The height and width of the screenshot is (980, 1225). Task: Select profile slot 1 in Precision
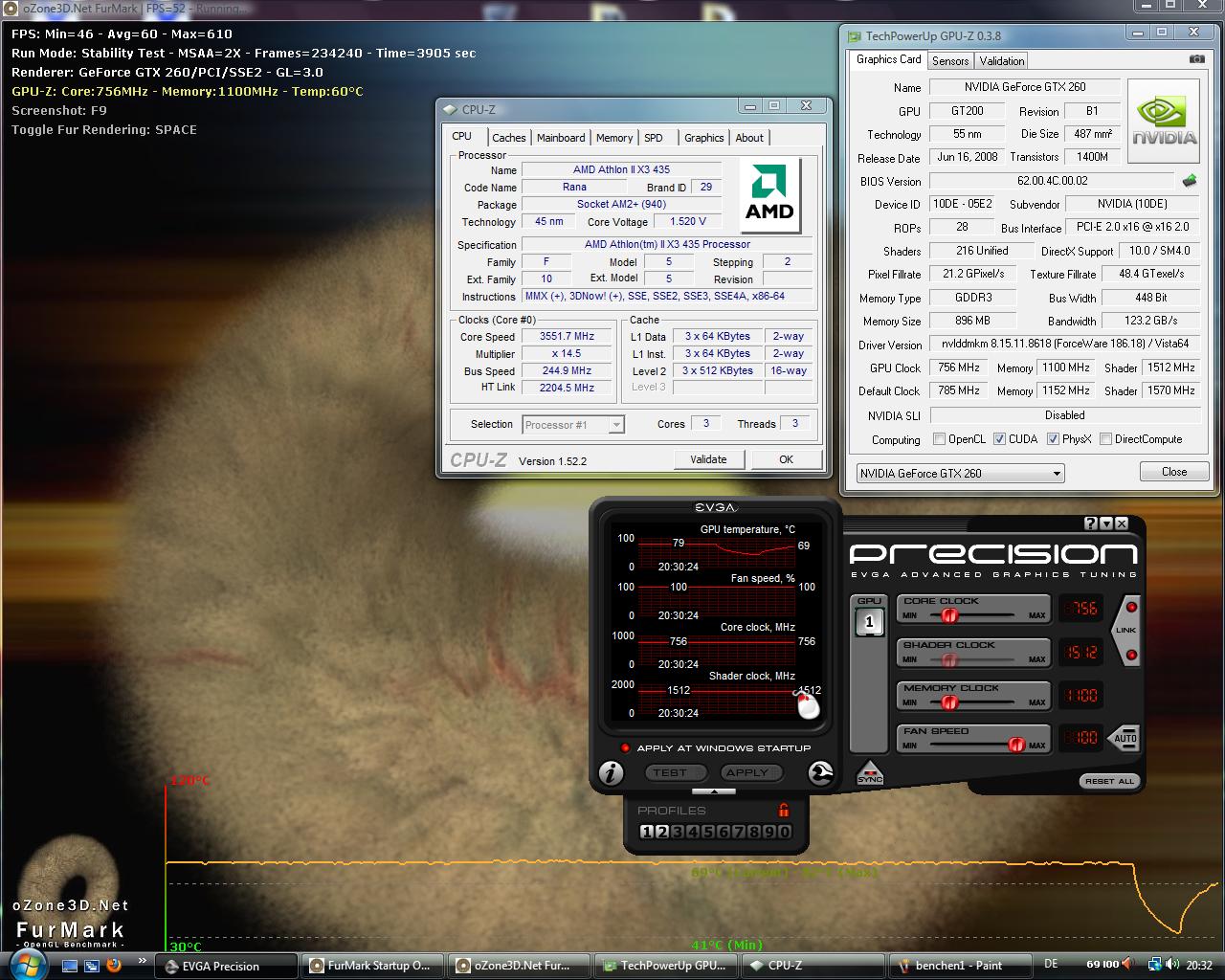point(646,832)
